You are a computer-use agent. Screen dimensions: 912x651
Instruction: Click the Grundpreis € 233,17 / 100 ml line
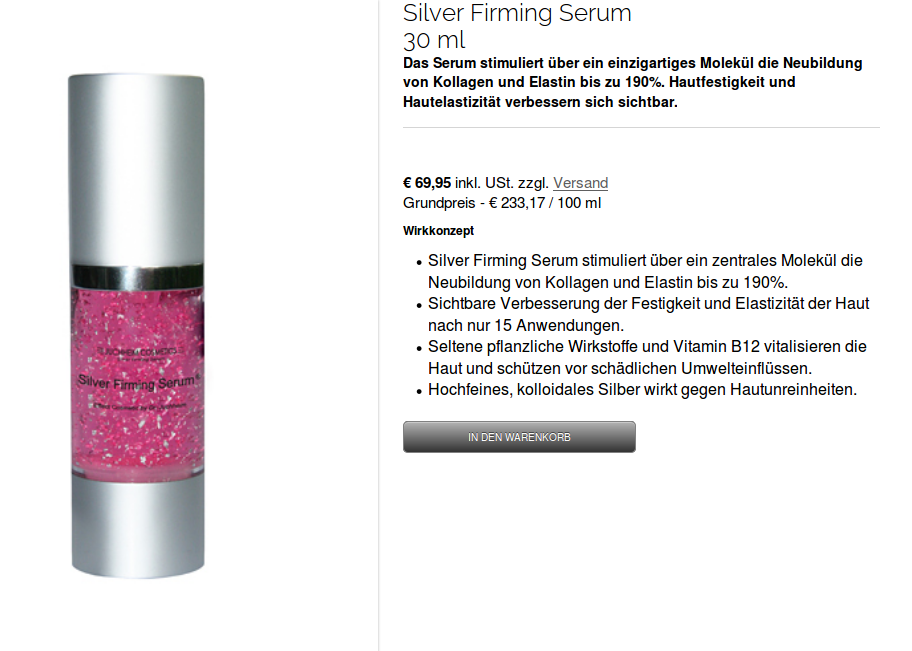pos(502,203)
